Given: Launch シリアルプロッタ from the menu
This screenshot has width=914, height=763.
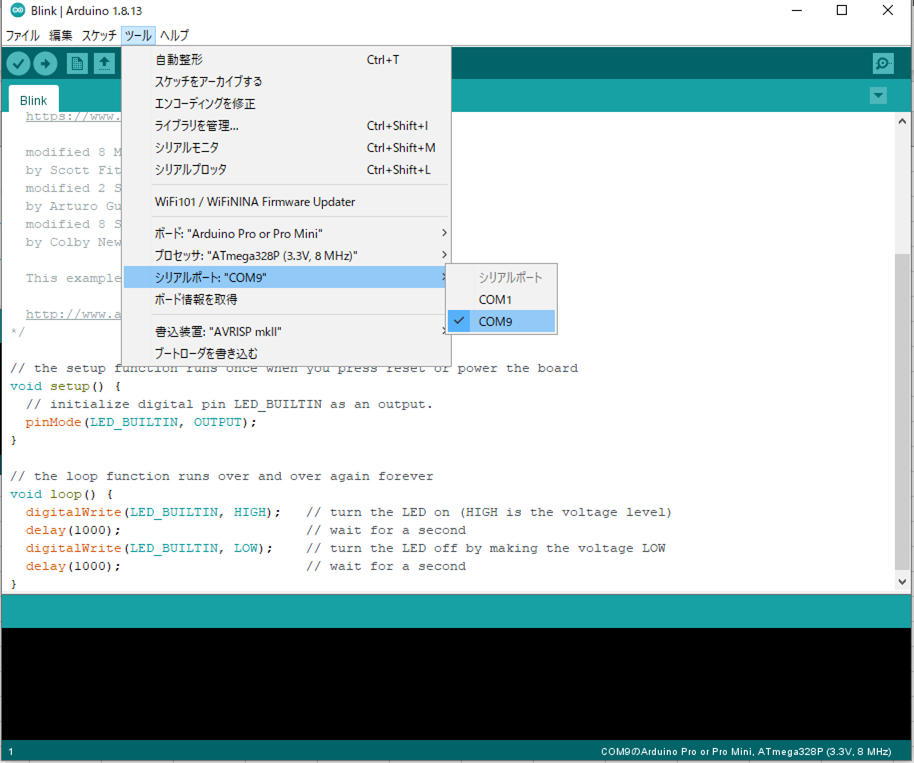Looking at the screenshot, I should (286, 170).
